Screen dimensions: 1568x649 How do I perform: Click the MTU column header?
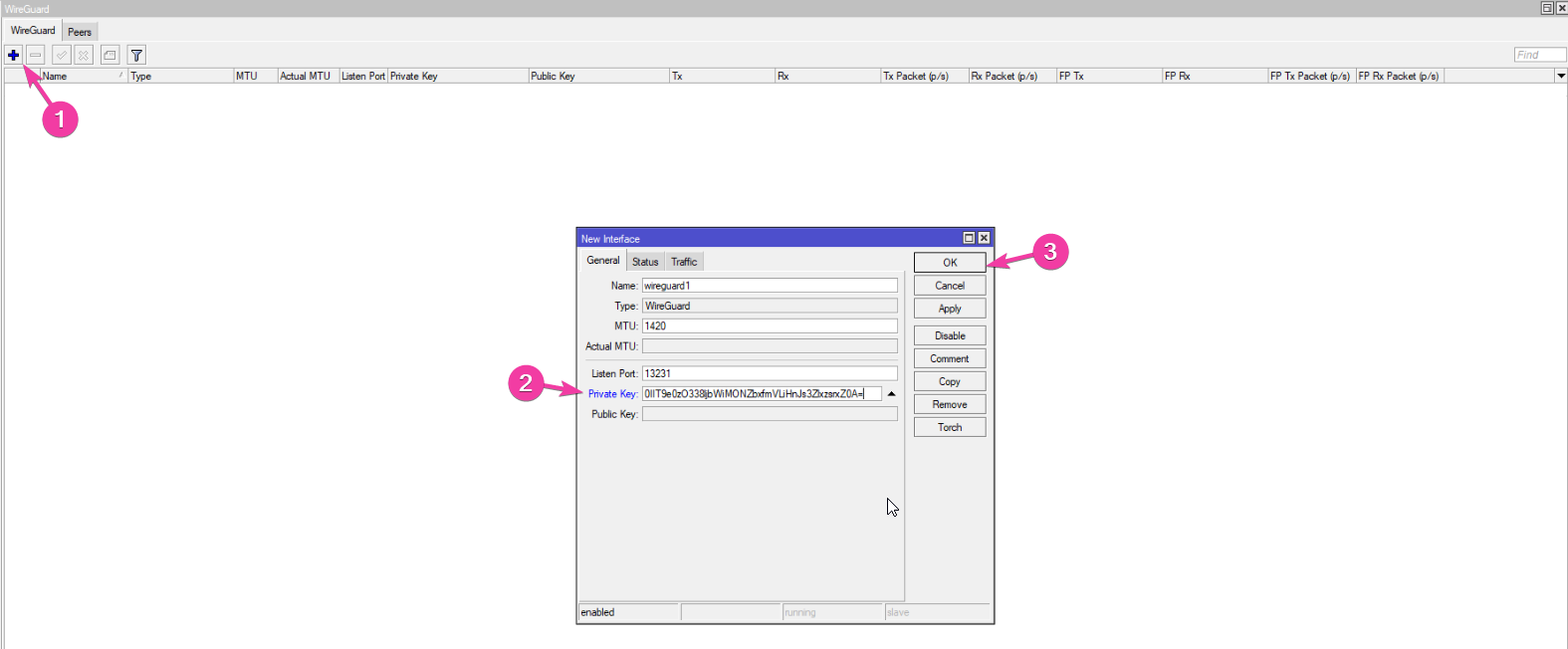pyautogui.click(x=255, y=76)
